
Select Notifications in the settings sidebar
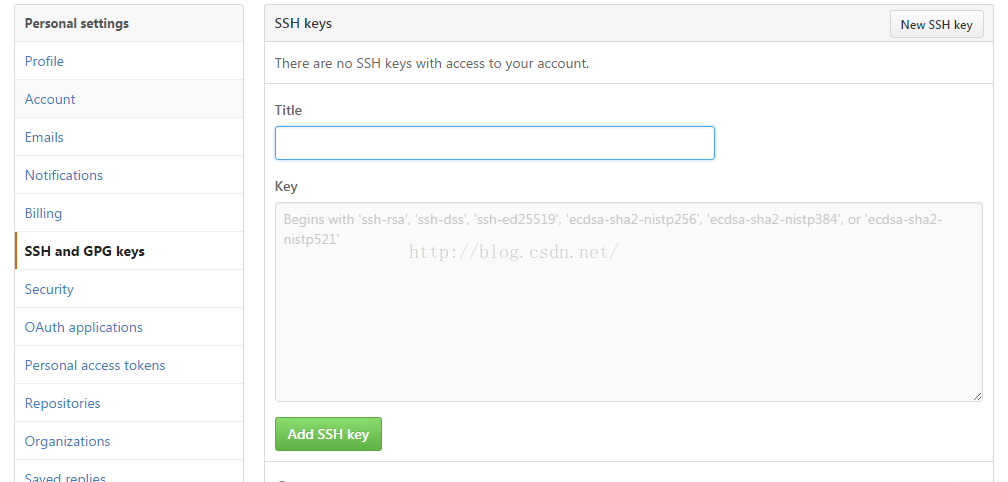[x=64, y=175]
